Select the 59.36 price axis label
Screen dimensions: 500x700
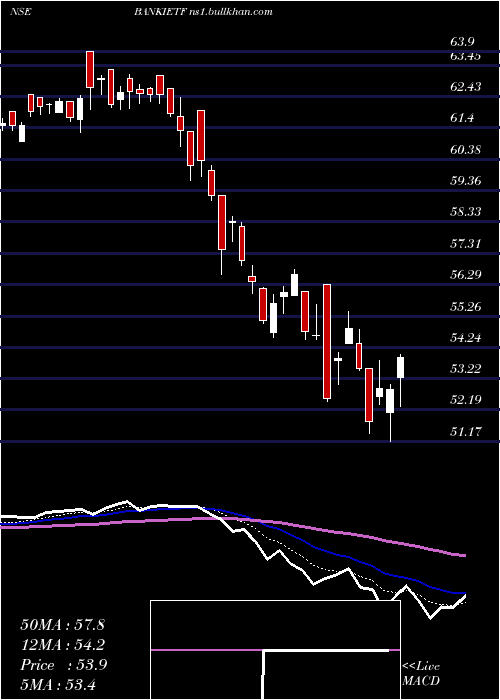(466, 181)
